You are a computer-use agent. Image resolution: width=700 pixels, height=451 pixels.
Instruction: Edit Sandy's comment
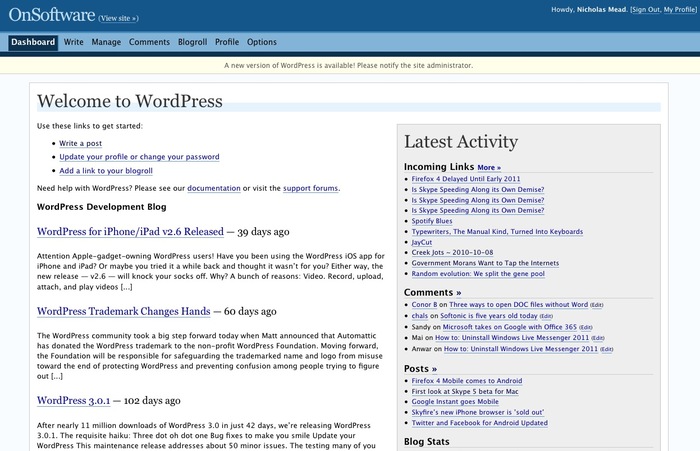(586, 327)
